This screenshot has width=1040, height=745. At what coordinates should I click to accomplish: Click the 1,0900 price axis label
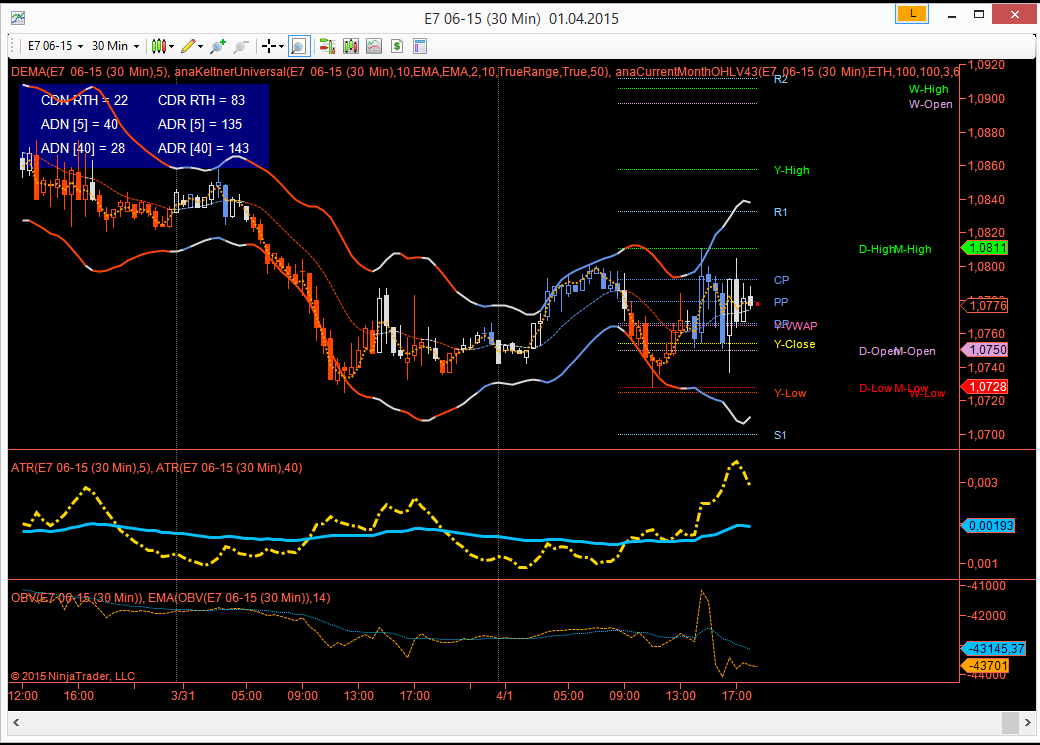pos(986,98)
